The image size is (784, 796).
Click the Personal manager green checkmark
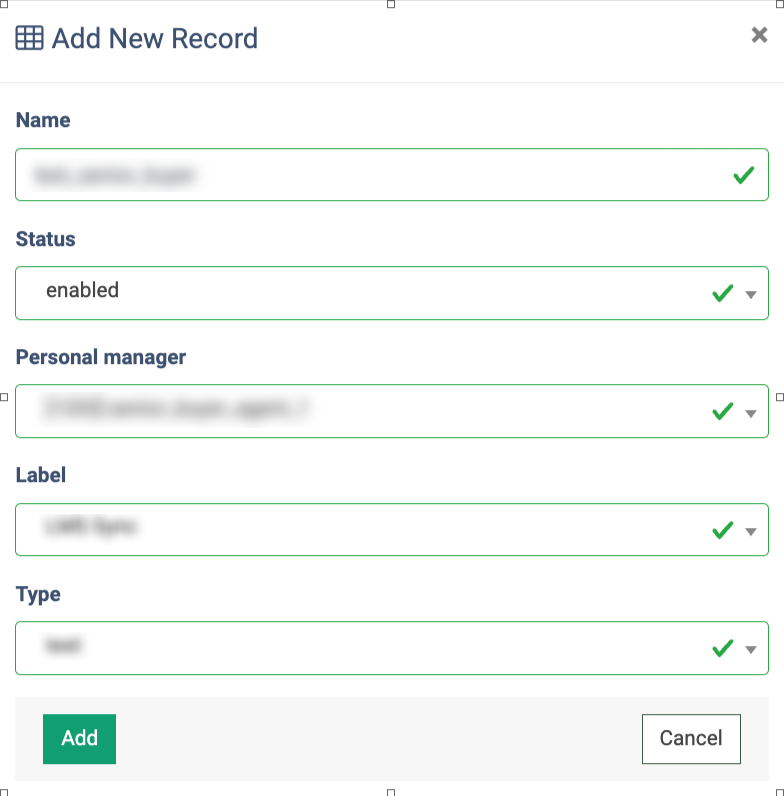tap(722, 412)
